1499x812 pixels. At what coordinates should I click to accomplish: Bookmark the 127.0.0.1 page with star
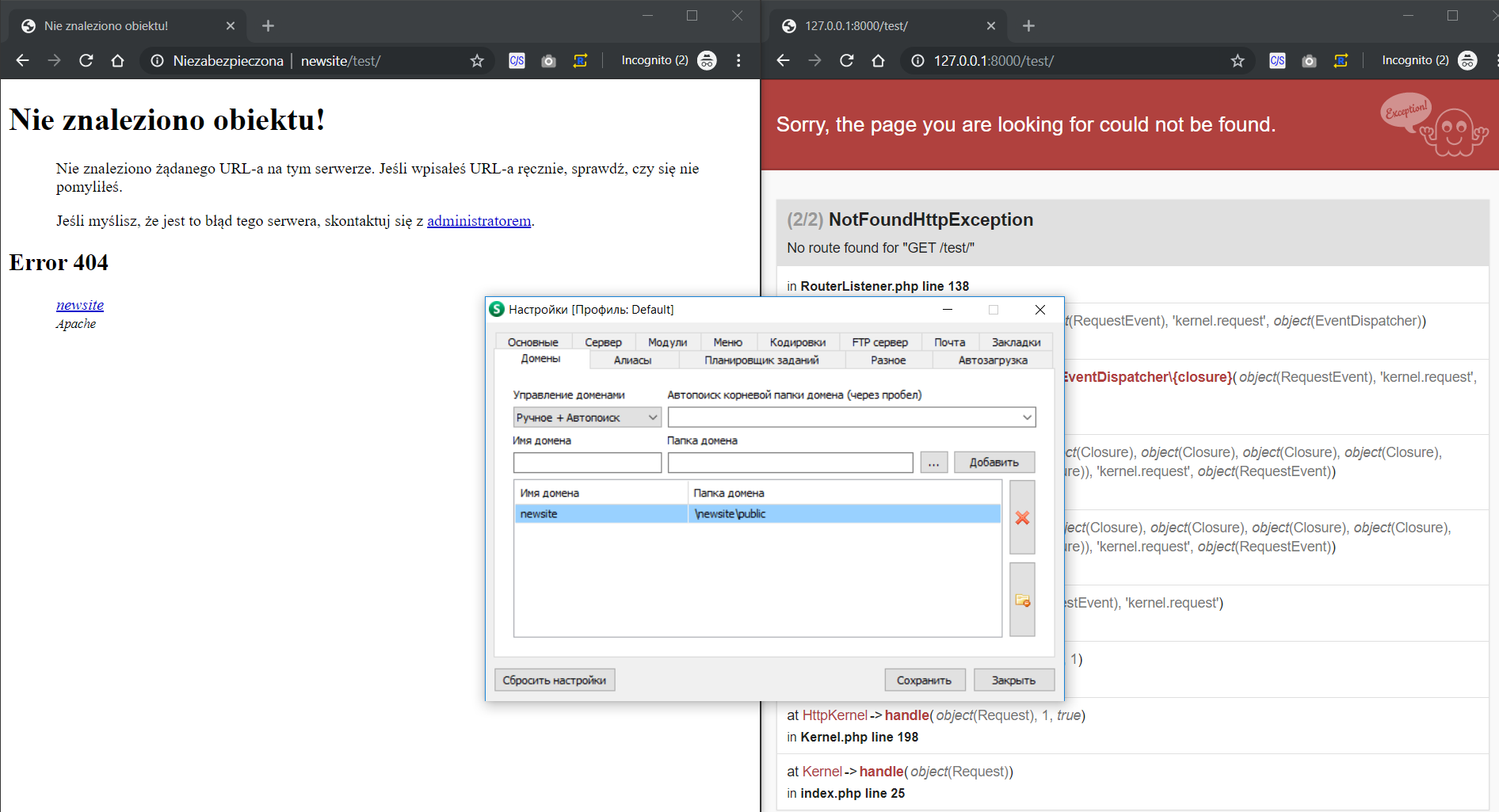(x=1238, y=61)
